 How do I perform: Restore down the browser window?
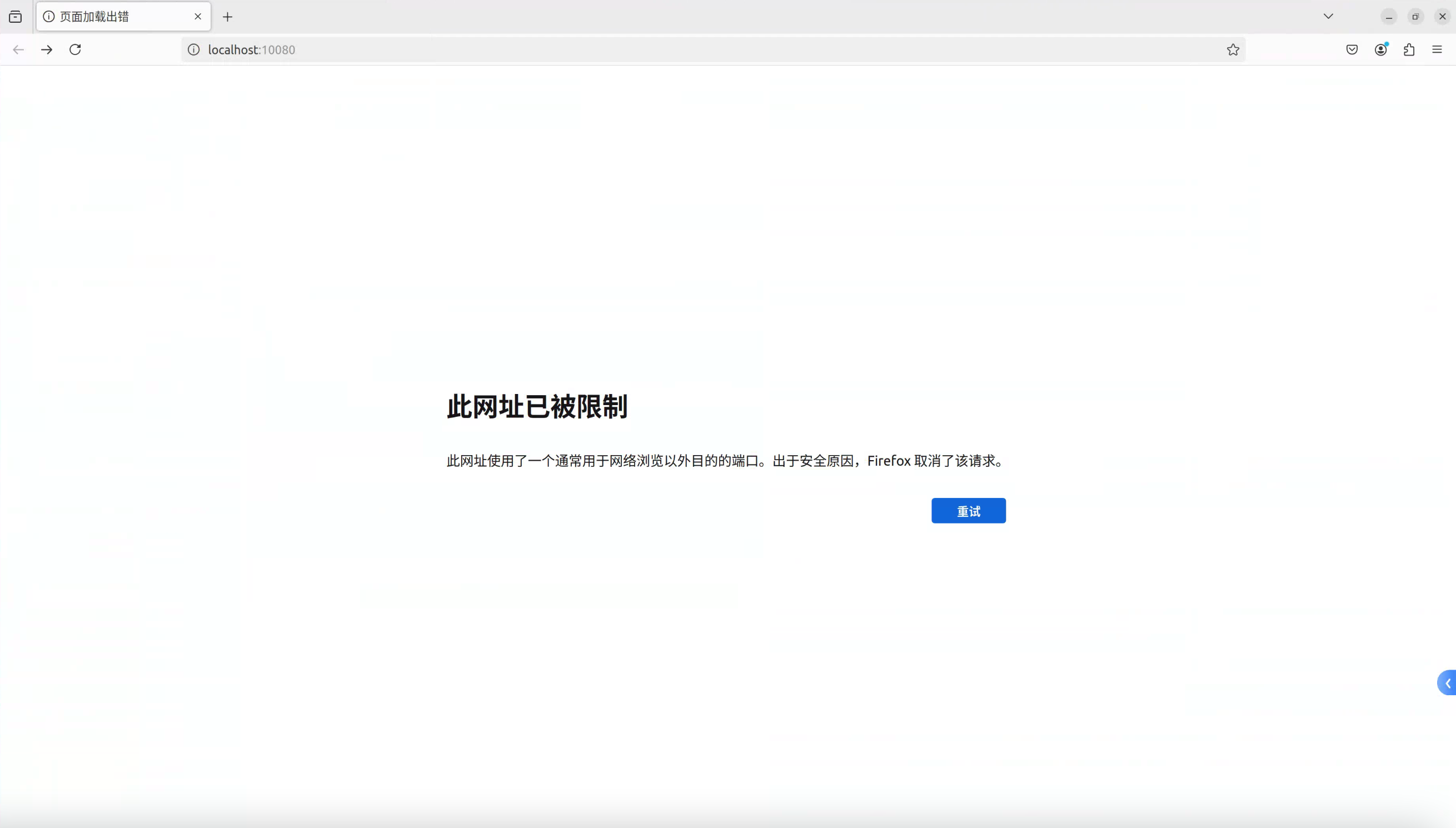click(x=1415, y=17)
